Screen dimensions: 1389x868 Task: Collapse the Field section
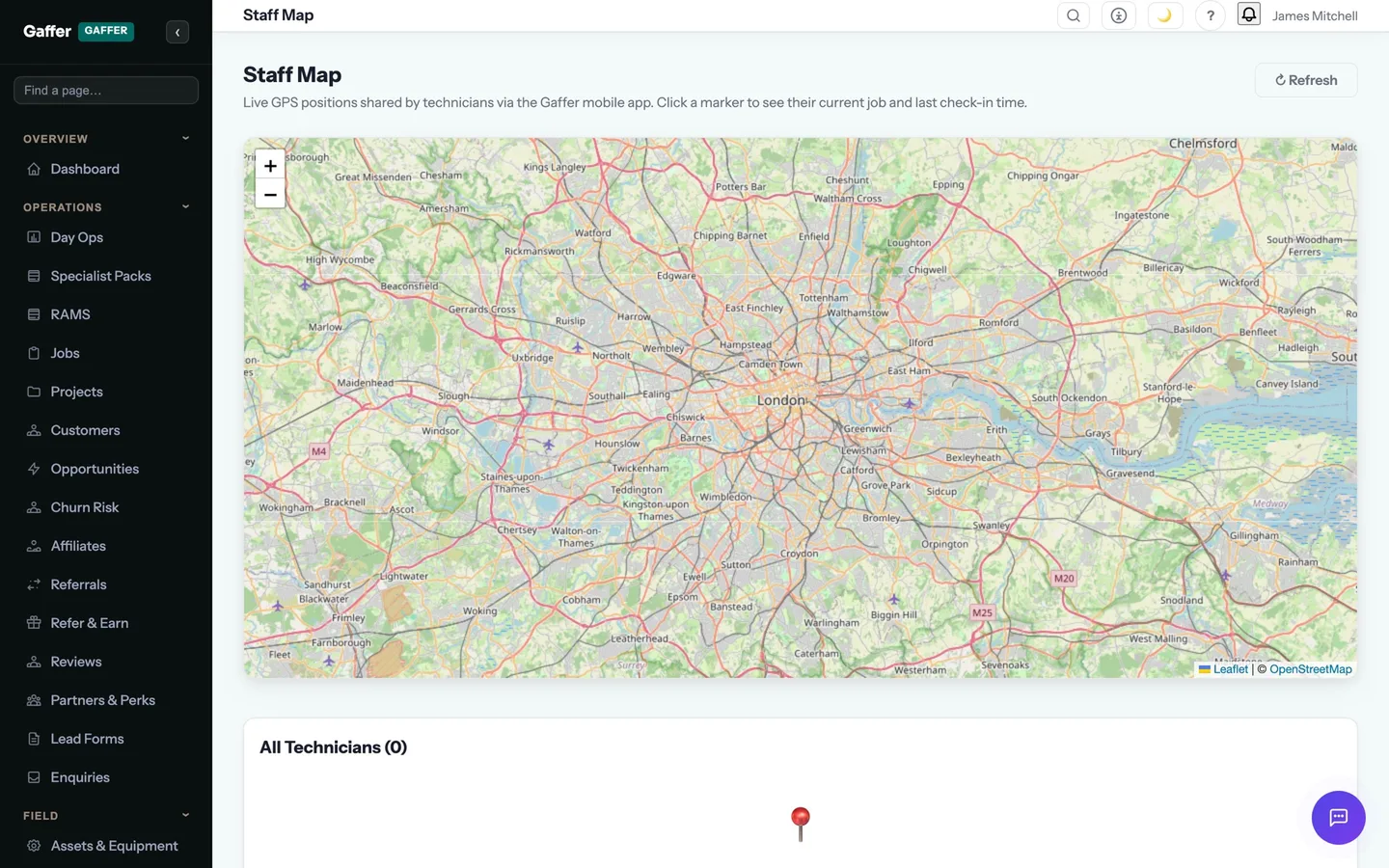tap(106, 816)
